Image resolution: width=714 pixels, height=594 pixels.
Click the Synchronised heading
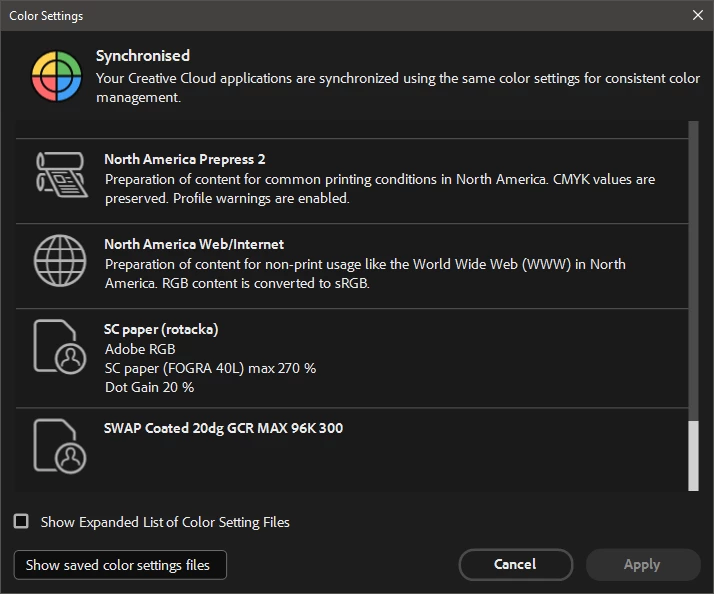[143, 56]
